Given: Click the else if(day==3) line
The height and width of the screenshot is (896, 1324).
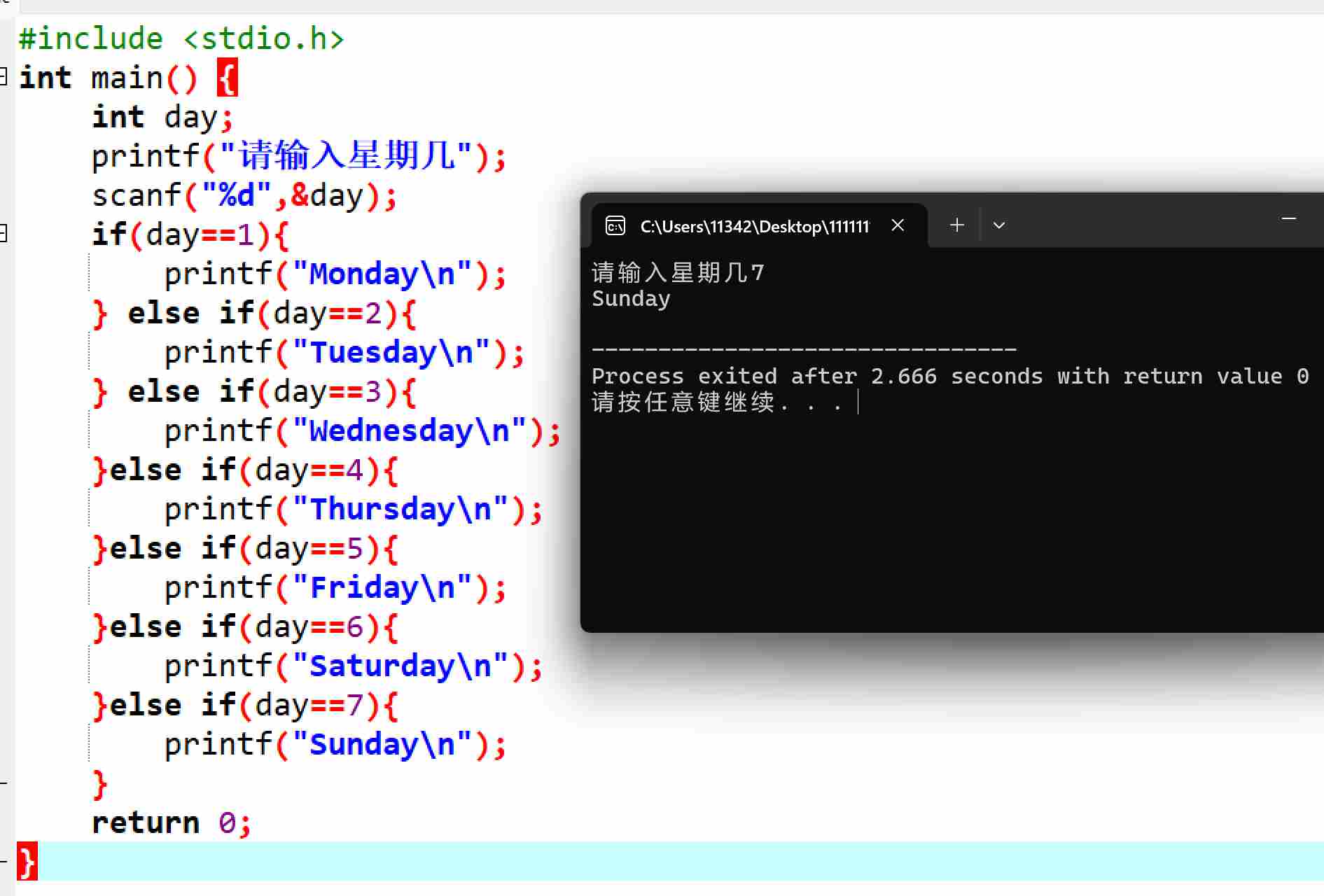Looking at the screenshot, I should (x=255, y=391).
